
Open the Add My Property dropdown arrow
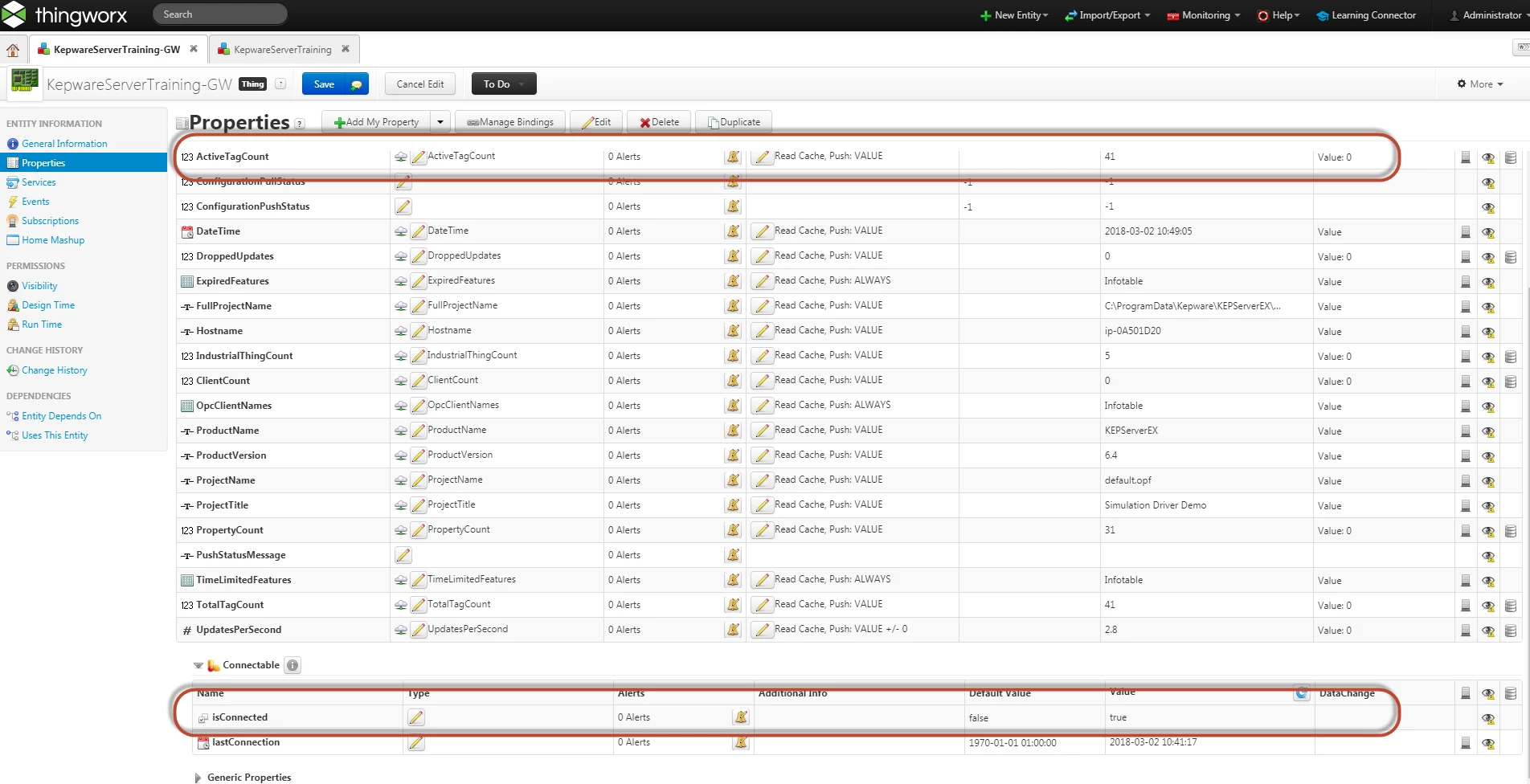[440, 122]
